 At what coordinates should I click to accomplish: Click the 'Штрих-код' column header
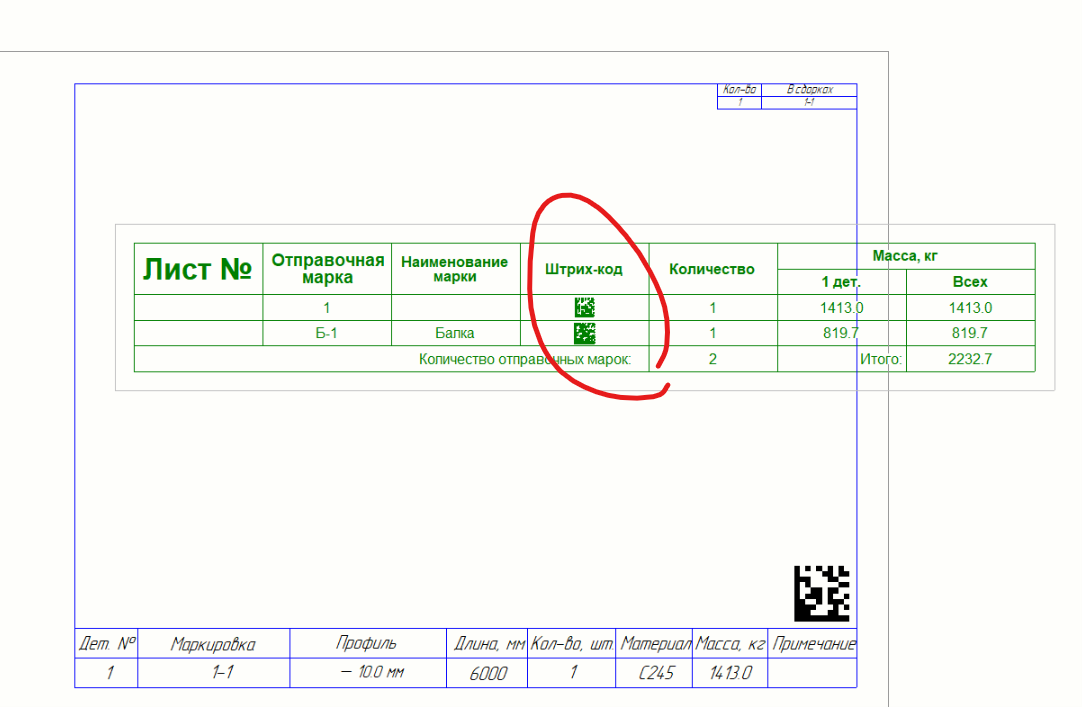click(x=584, y=268)
